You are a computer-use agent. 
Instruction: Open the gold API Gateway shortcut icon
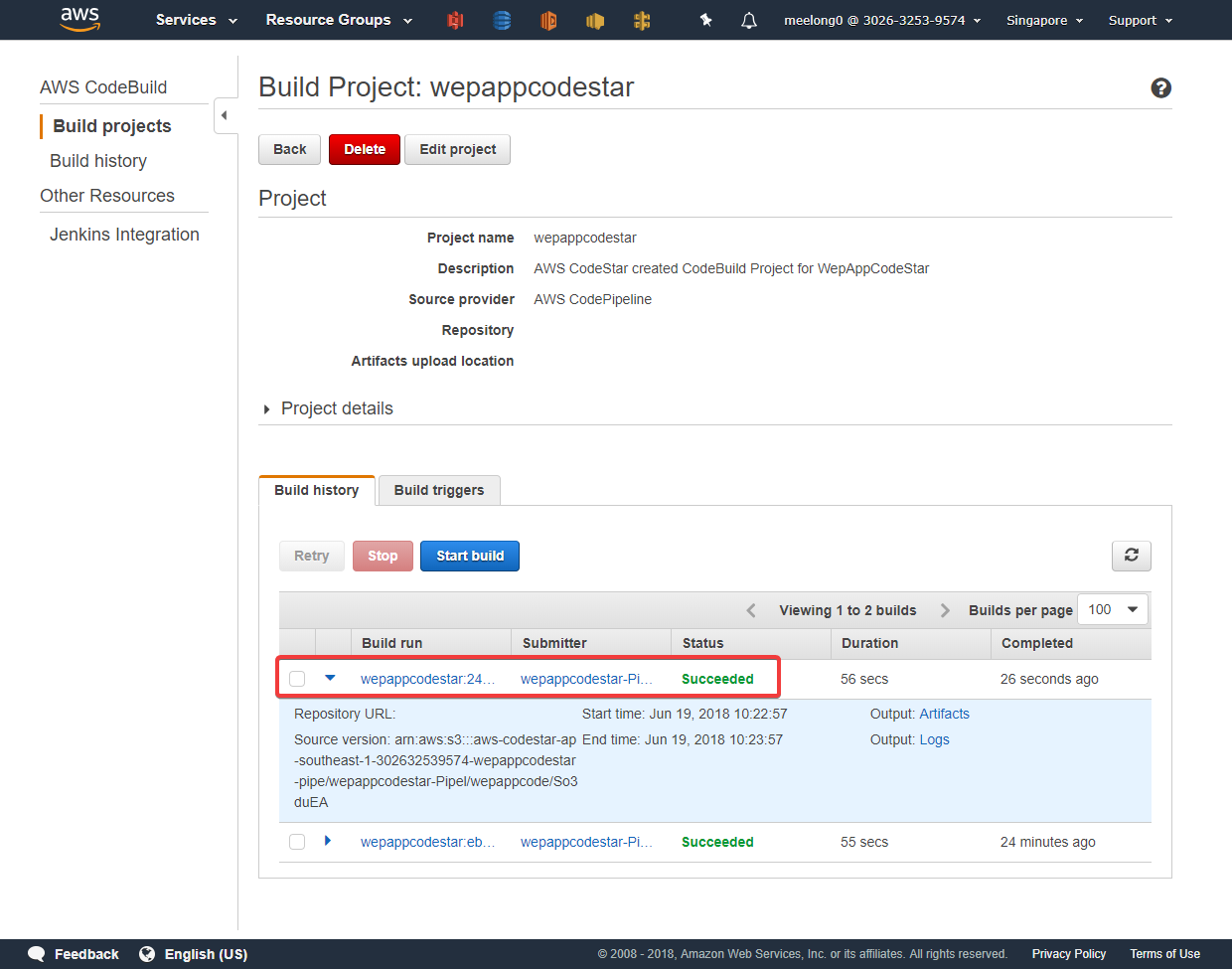[x=642, y=20]
